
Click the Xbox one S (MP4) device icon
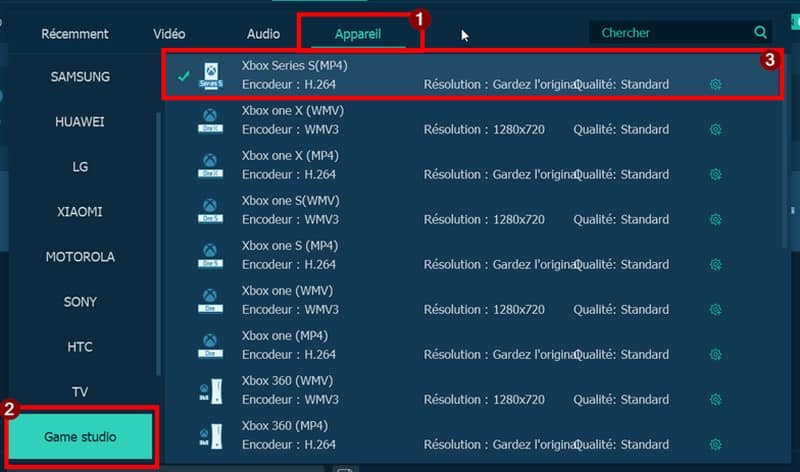(210, 255)
